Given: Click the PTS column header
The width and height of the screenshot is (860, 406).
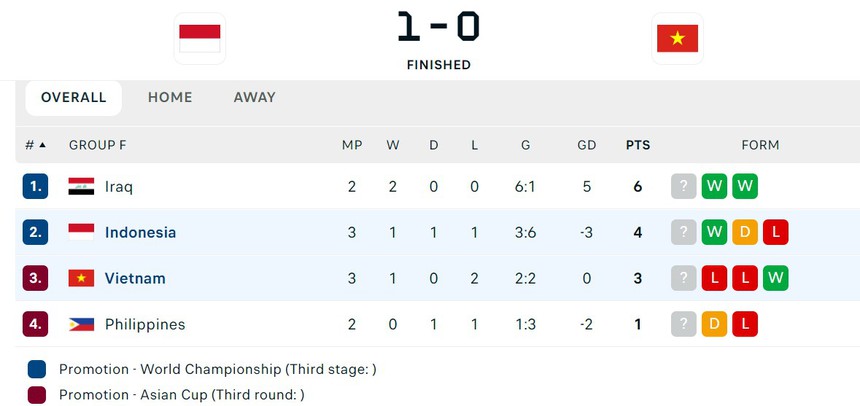Looking at the screenshot, I should tap(638, 145).
